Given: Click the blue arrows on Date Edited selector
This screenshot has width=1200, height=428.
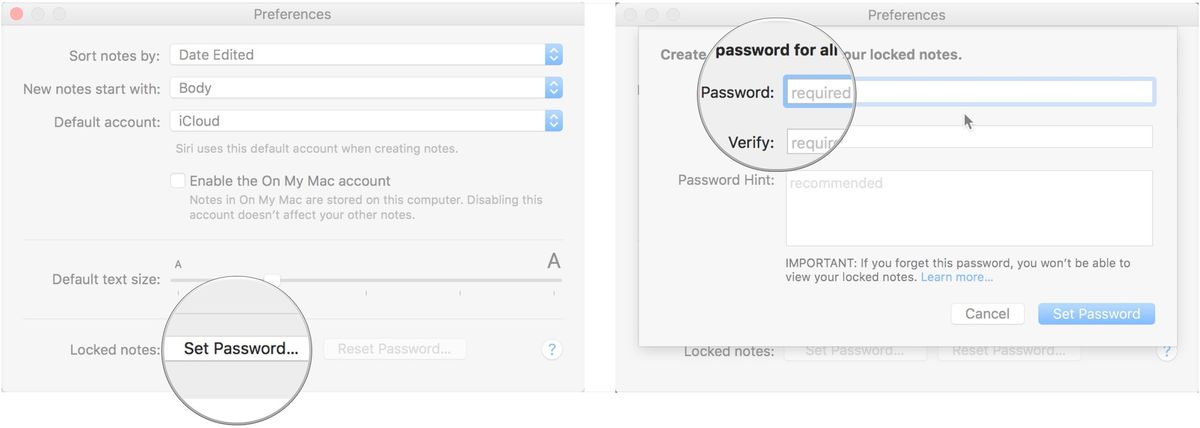Looking at the screenshot, I should point(554,55).
